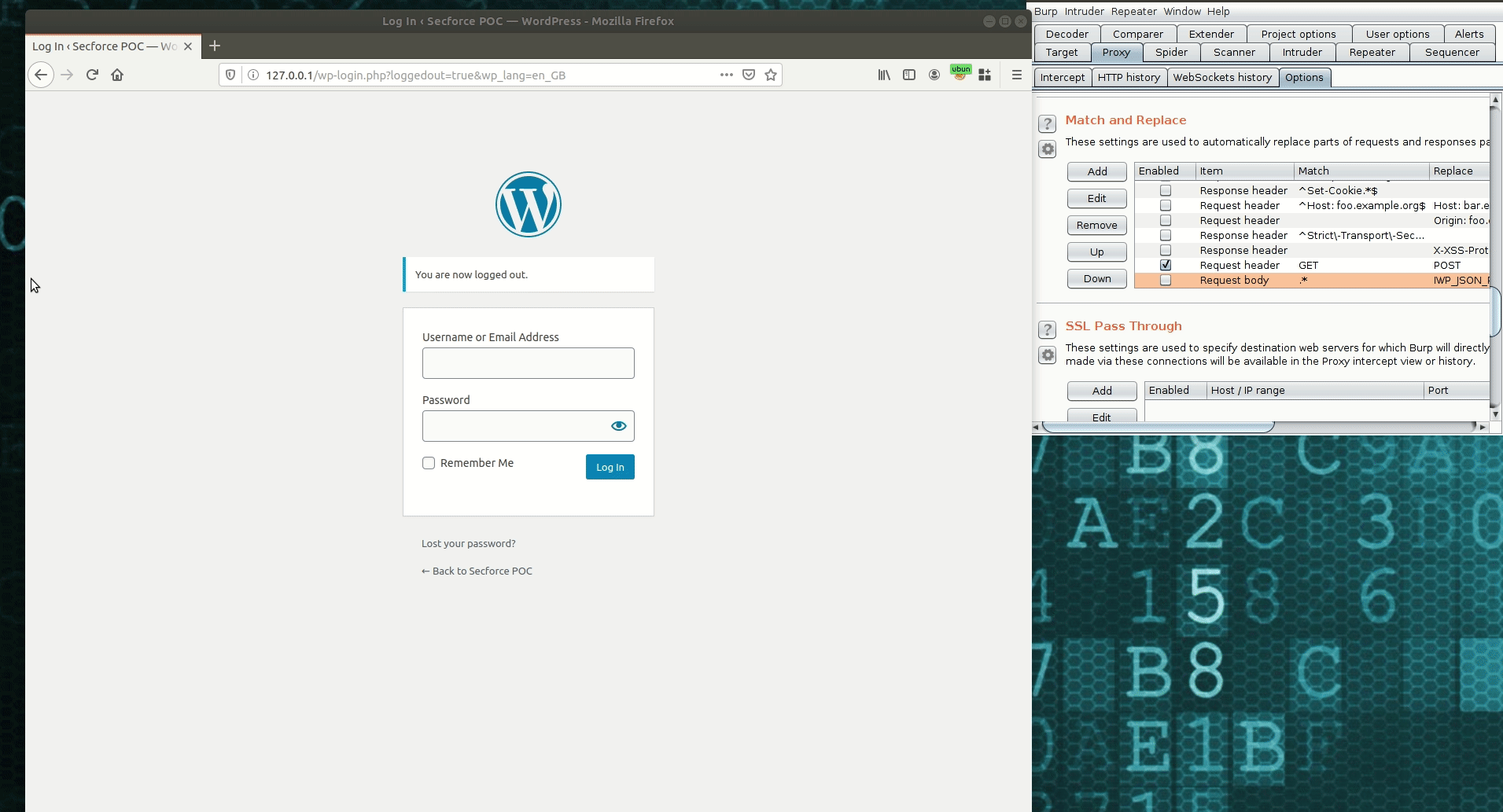The image size is (1503, 812).
Task: Click the WordPress logo
Action: point(529,204)
